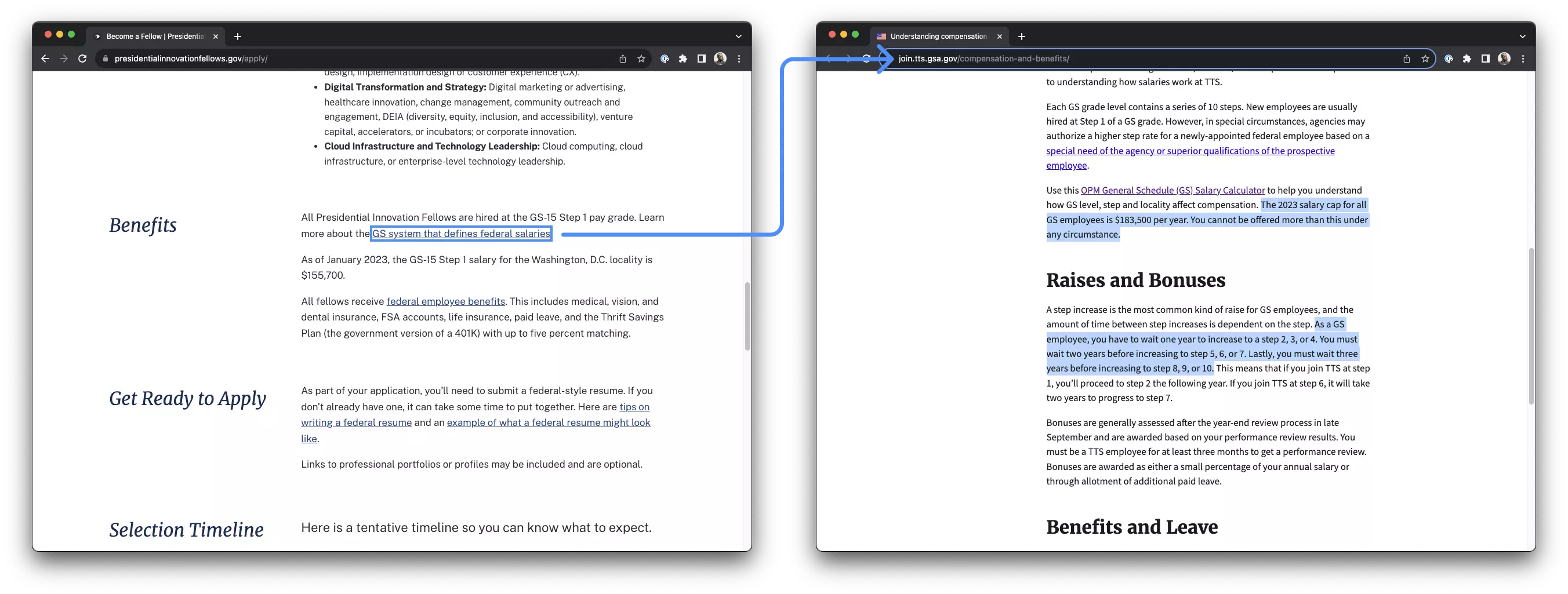Bookmark the compensation-and-benefits page with star
The image size is (1568, 594).
[x=1425, y=59]
